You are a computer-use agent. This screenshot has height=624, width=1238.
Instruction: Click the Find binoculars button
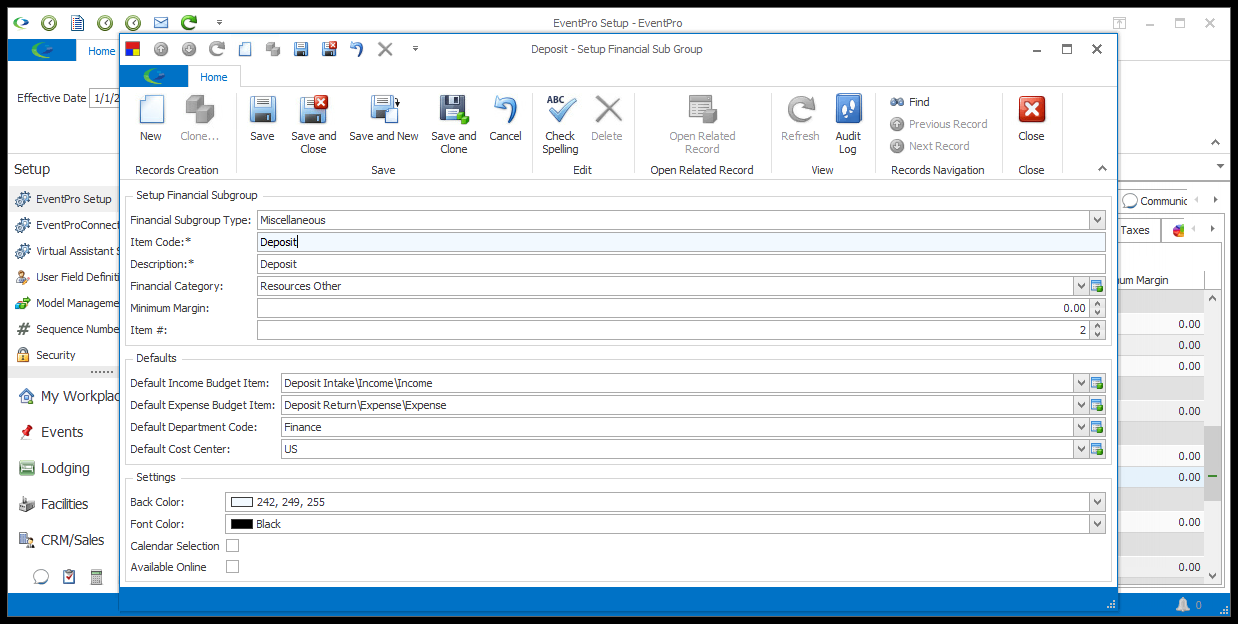[x=910, y=102]
